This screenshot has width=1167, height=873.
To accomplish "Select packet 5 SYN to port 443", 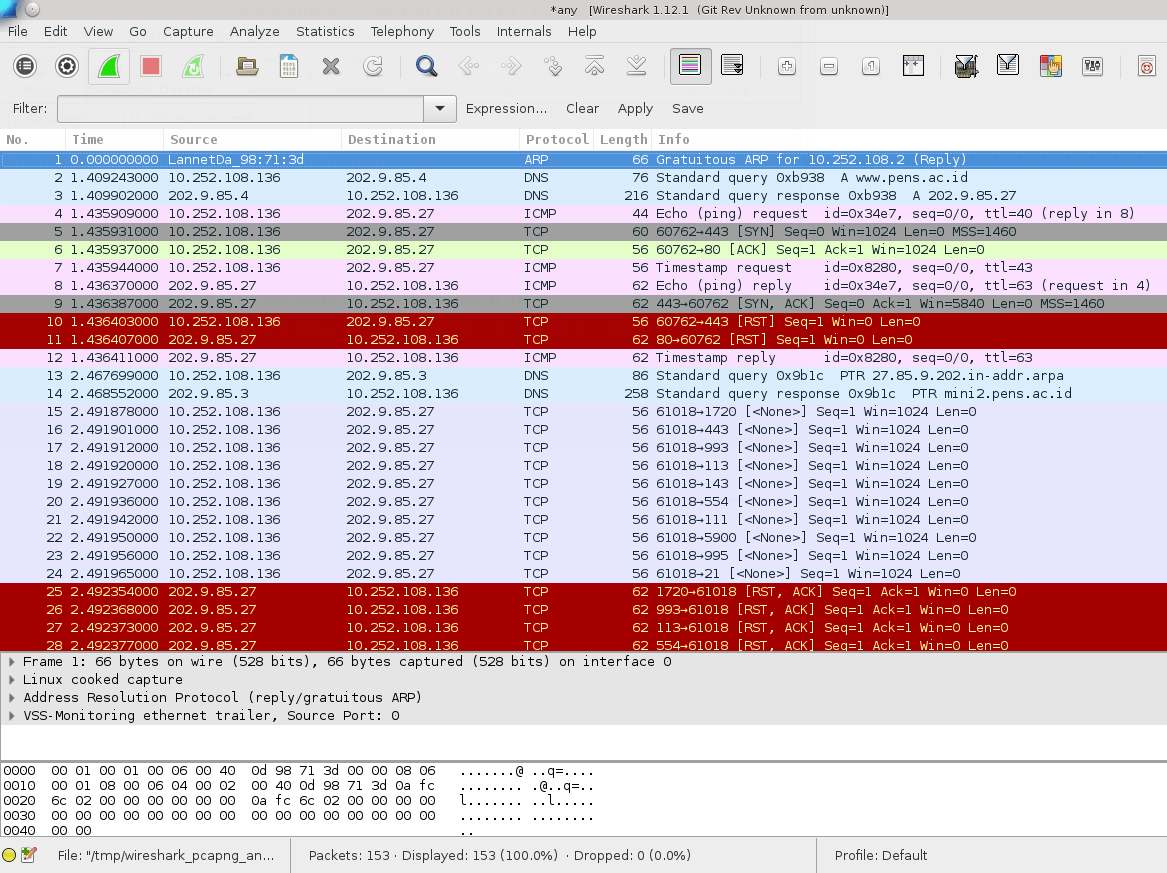I will click(584, 231).
